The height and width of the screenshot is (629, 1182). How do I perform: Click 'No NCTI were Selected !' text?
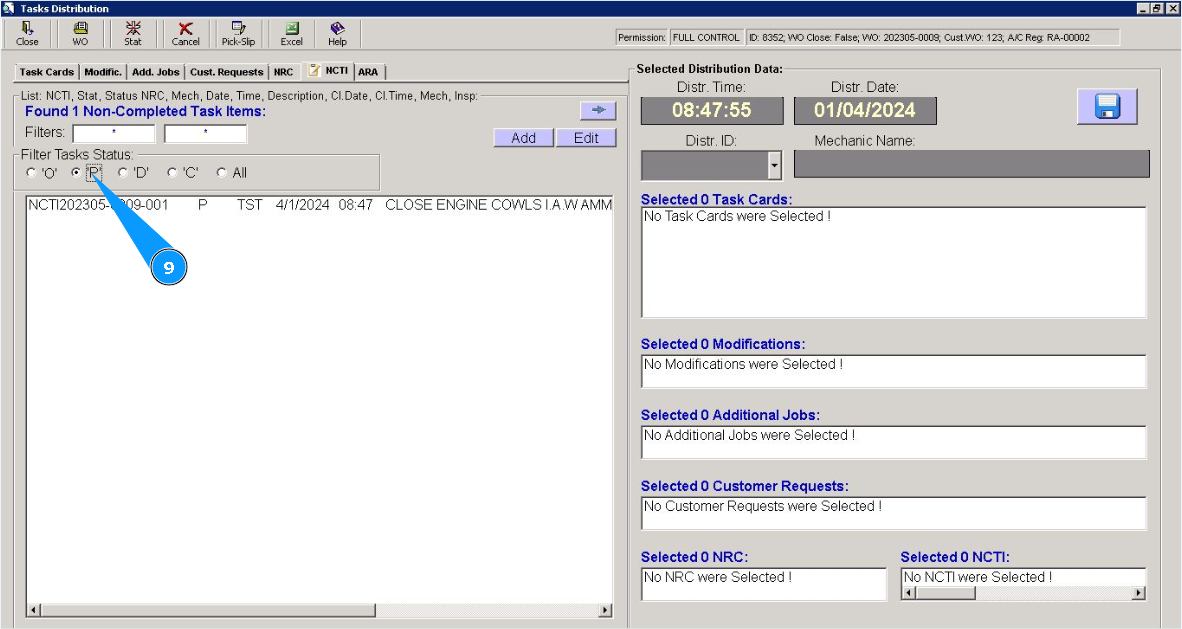tap(977, 577)
